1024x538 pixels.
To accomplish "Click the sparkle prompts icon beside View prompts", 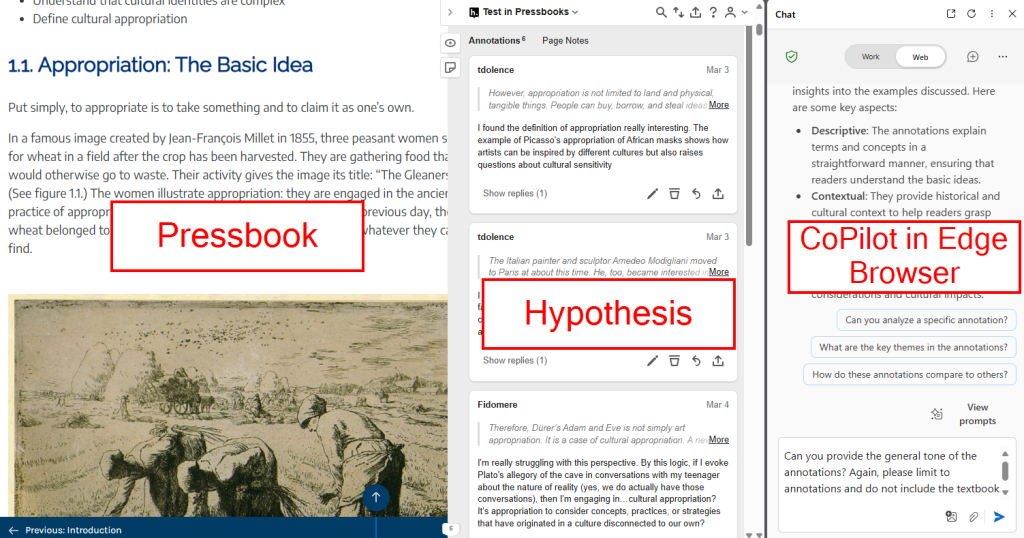I will [937, 414].
